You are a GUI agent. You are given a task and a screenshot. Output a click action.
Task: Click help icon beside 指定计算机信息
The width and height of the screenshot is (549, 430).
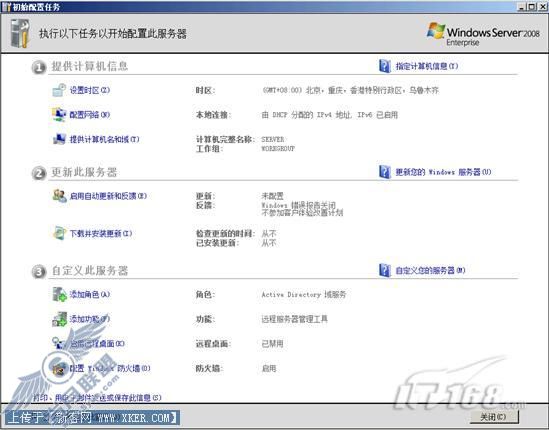(x=385, y=66)
